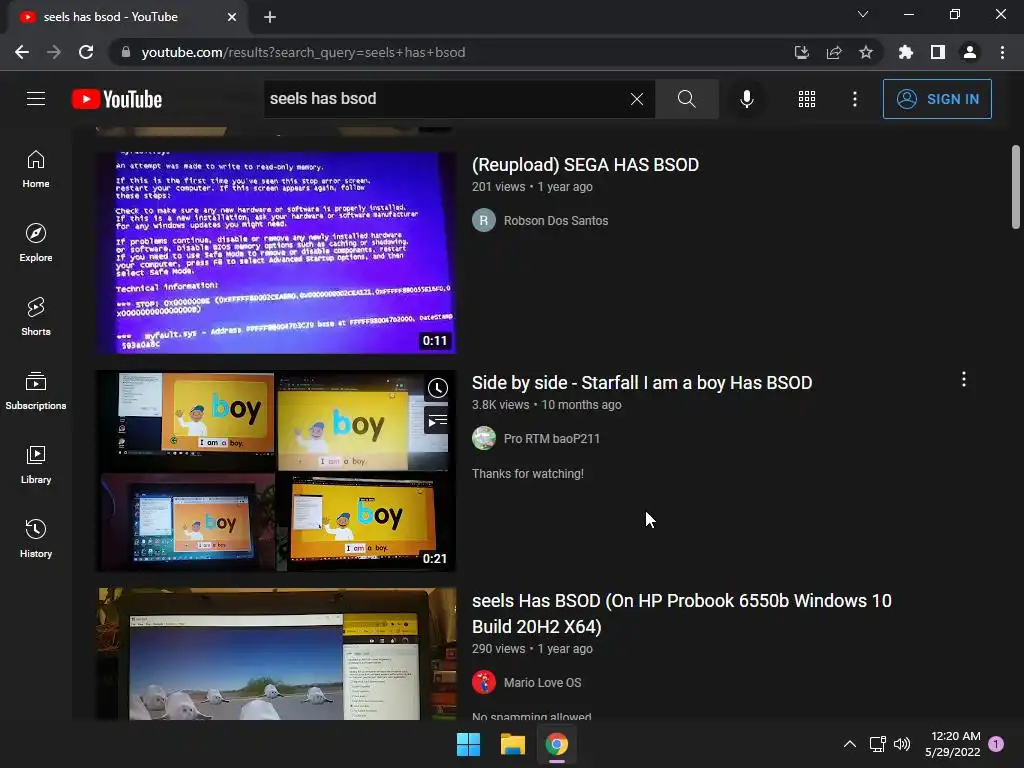Screen dimensions: 1024x768
Task: Share this page from the address bar
Action: point(833,52)
